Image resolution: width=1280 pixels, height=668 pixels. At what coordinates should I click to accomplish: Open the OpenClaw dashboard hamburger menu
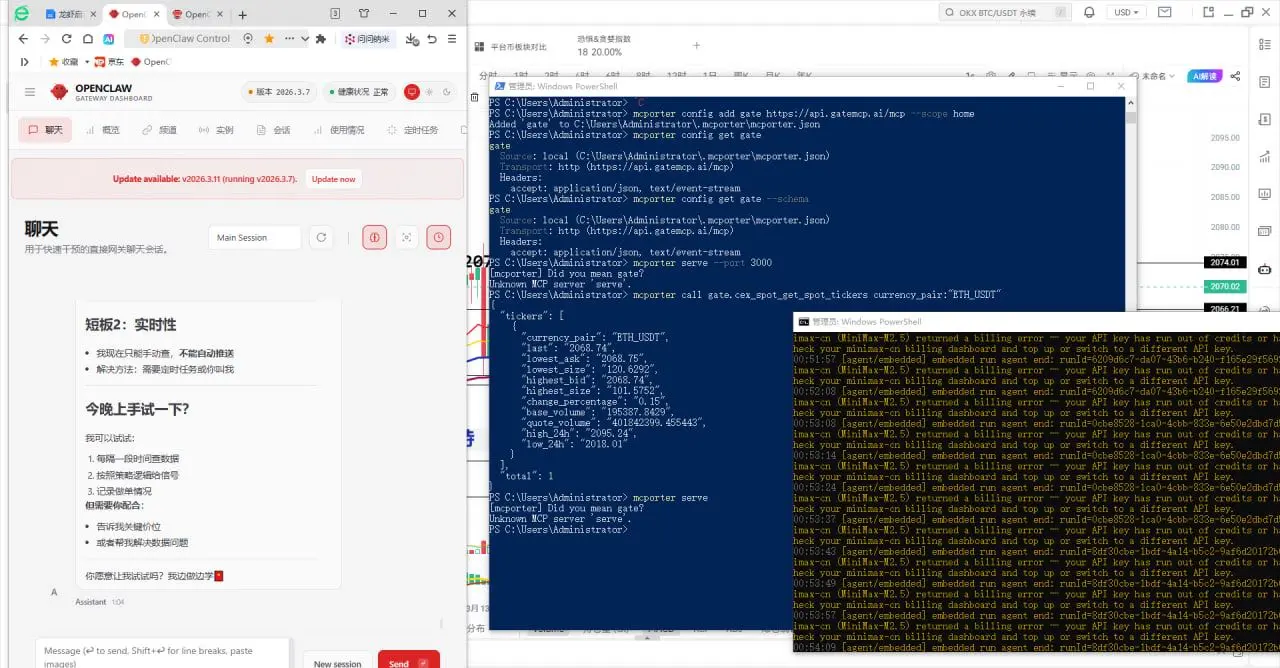[29, 92]
